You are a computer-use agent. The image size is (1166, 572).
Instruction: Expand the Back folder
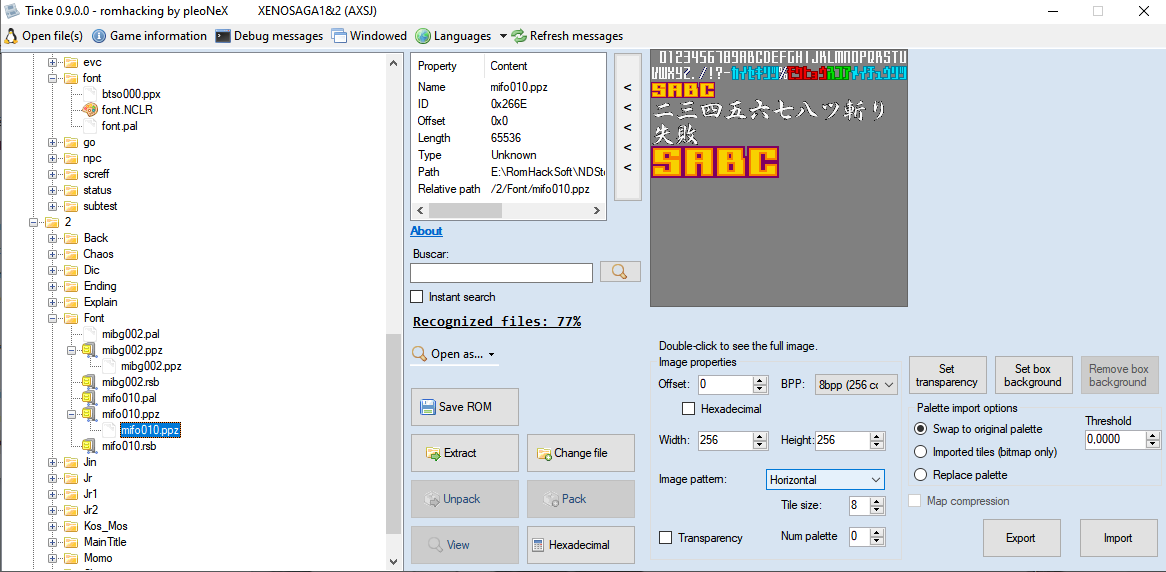point(52,238)
